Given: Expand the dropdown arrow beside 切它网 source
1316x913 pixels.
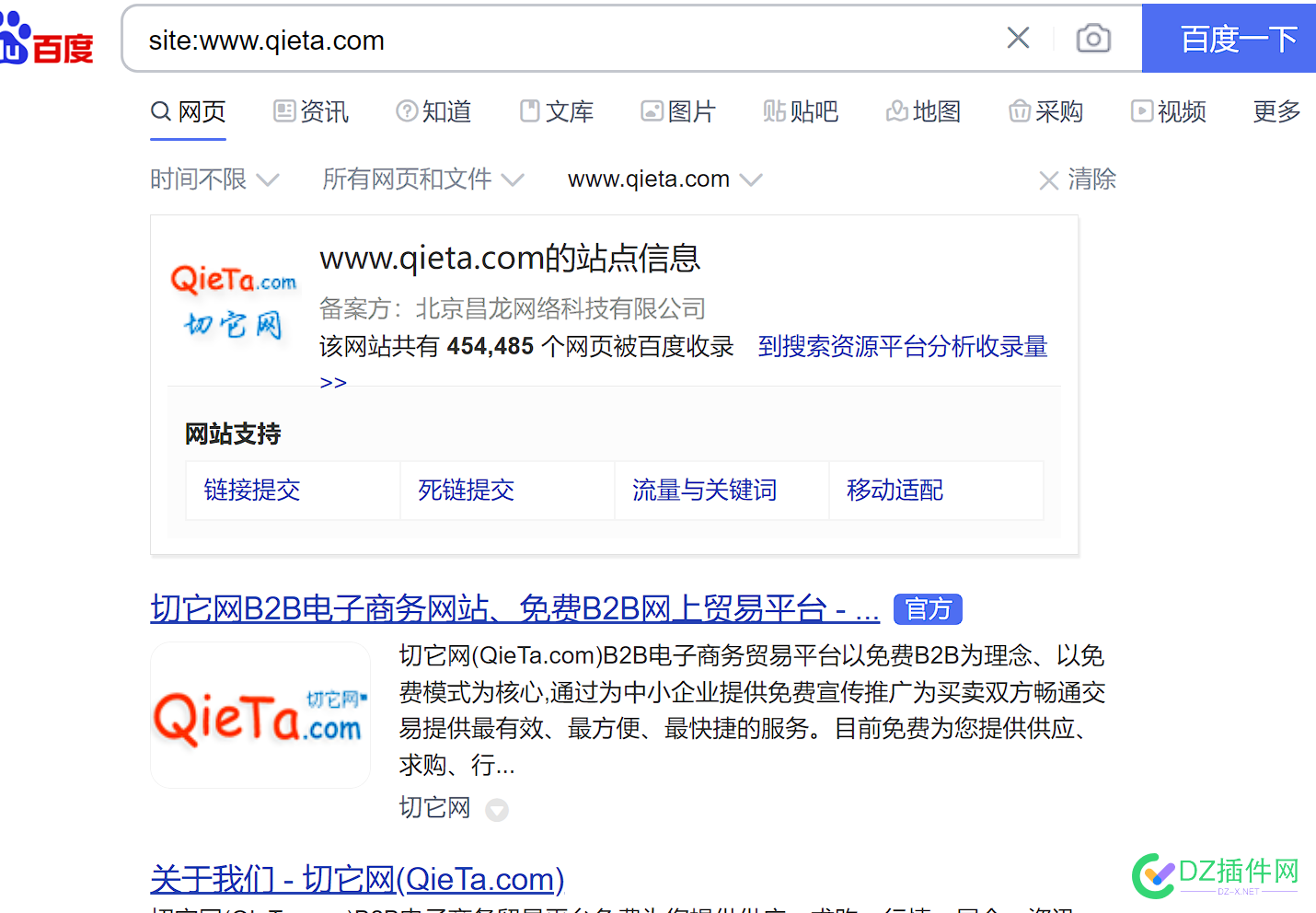Looking at the screenshot, I should pos(497,810).
